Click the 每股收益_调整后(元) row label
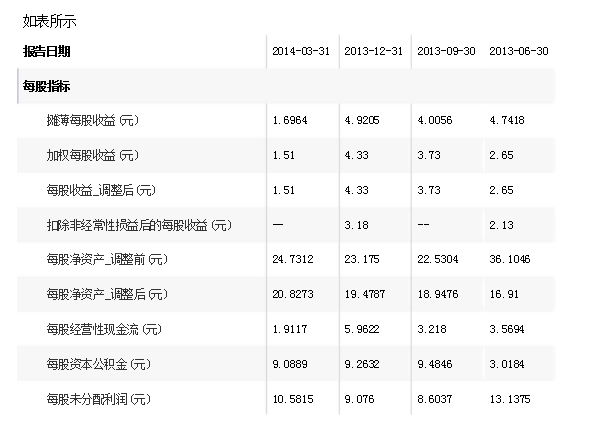593x436 pixels. [x=101, y=190]
